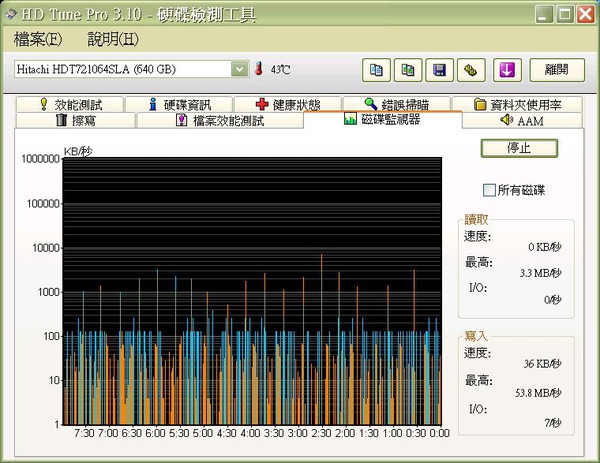Click the 7:30 time axis label
The image size is (600, 463).
tap(84, 433)
